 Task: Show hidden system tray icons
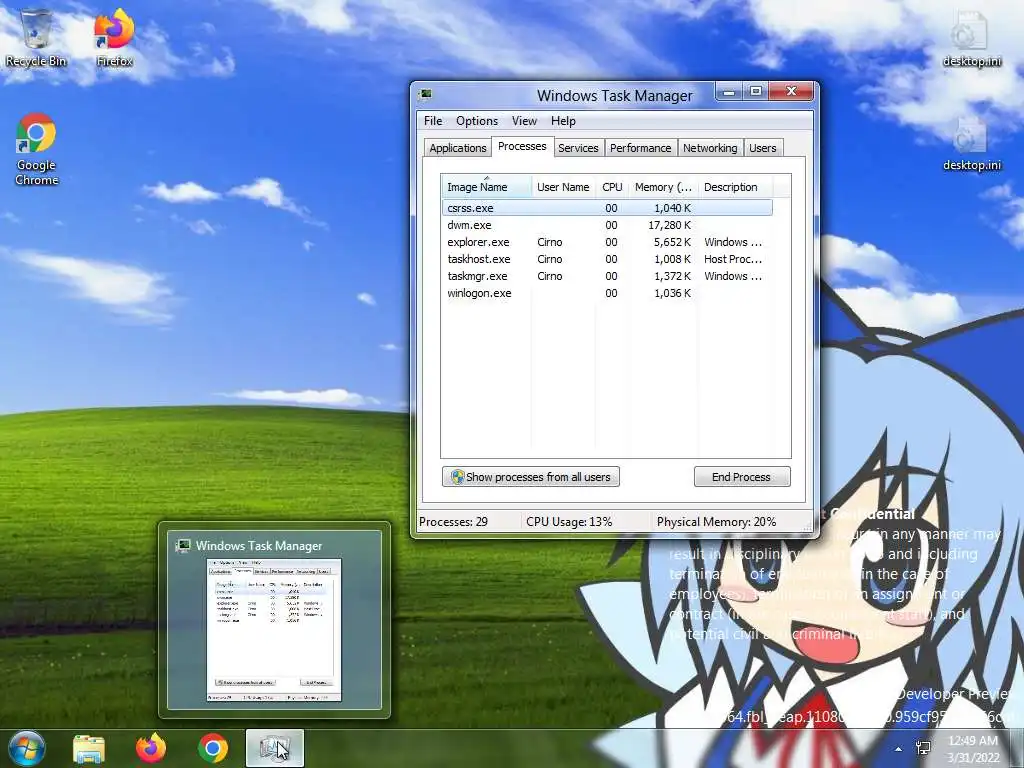coord(899,749)
